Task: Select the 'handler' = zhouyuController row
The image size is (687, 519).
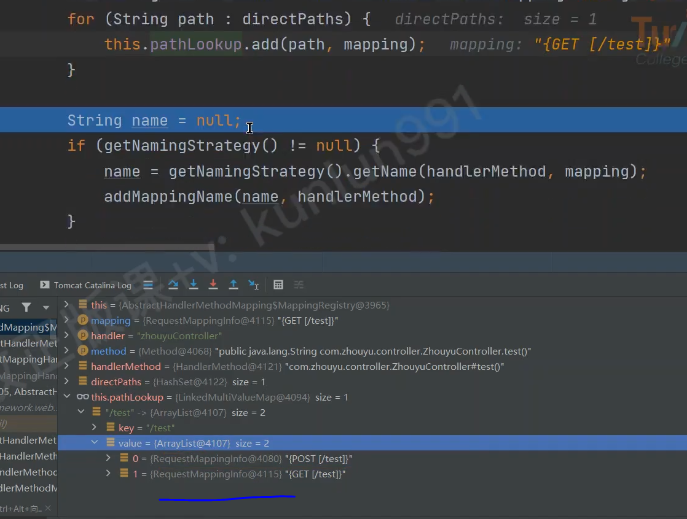Action: pyautogui.click(x=156, y=336)
